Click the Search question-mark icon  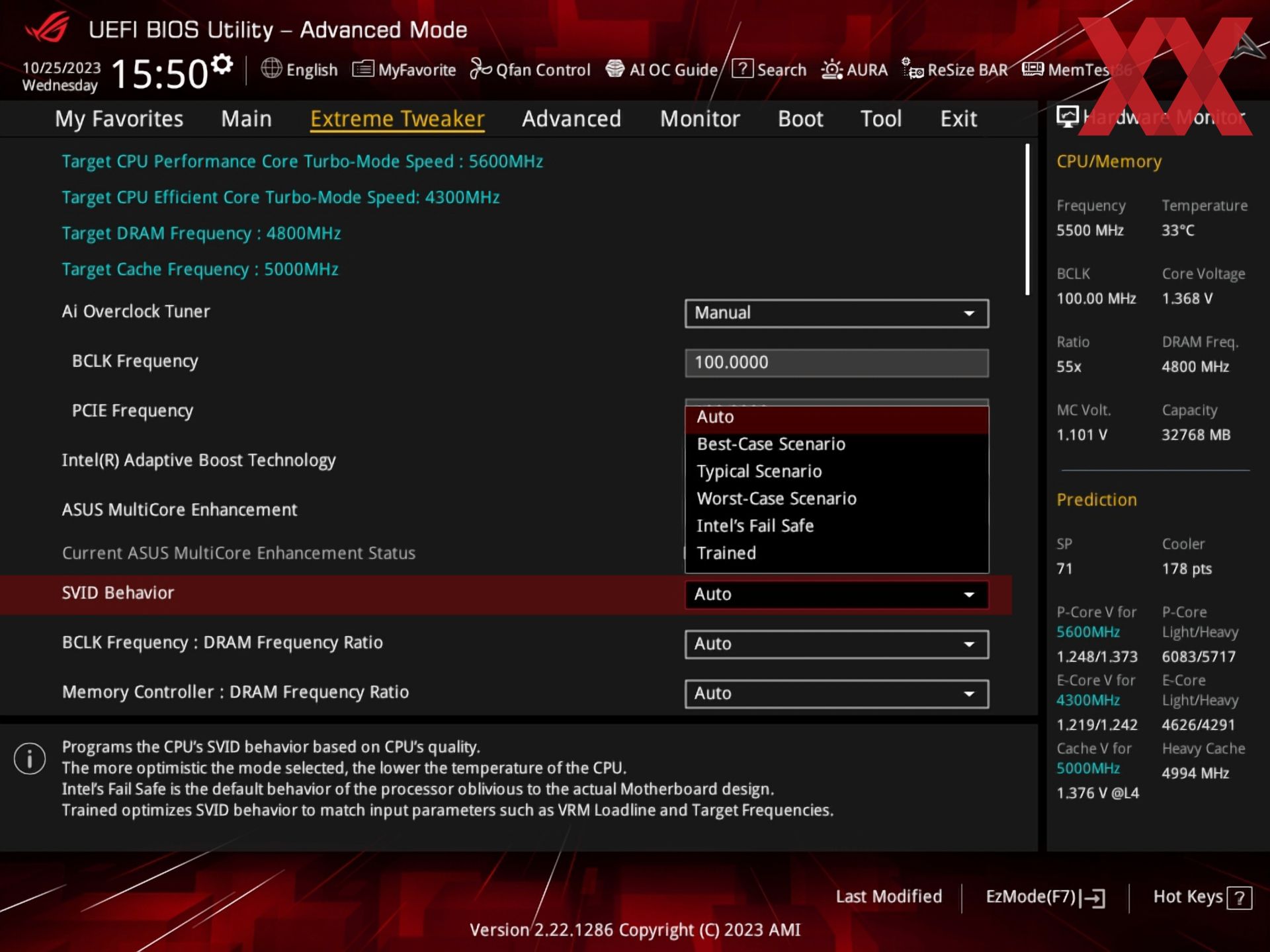point(742,69)
